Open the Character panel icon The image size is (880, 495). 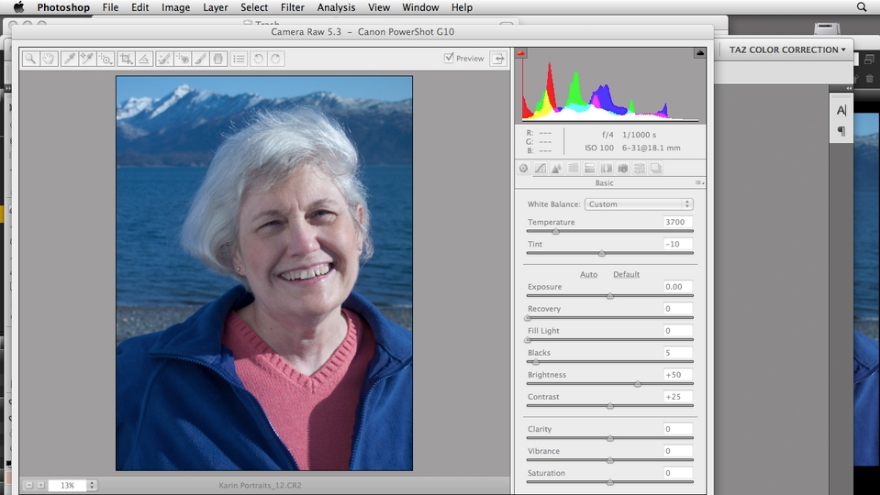[841, 111]
